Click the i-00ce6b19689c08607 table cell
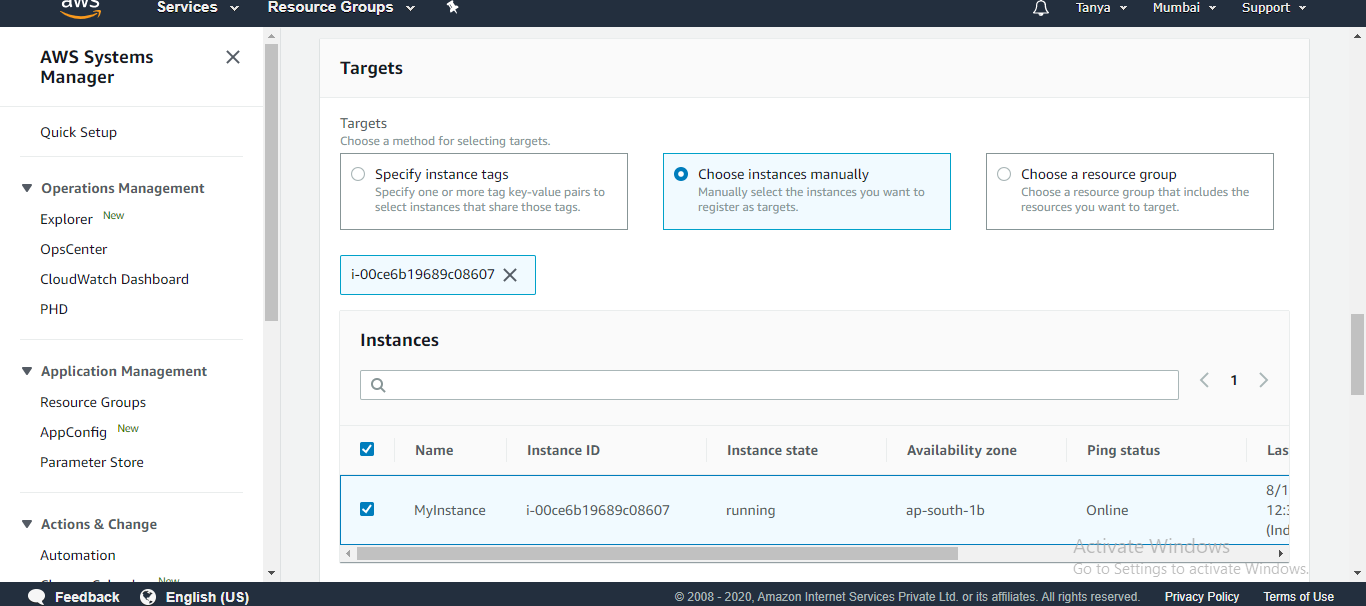 point(598,510)
